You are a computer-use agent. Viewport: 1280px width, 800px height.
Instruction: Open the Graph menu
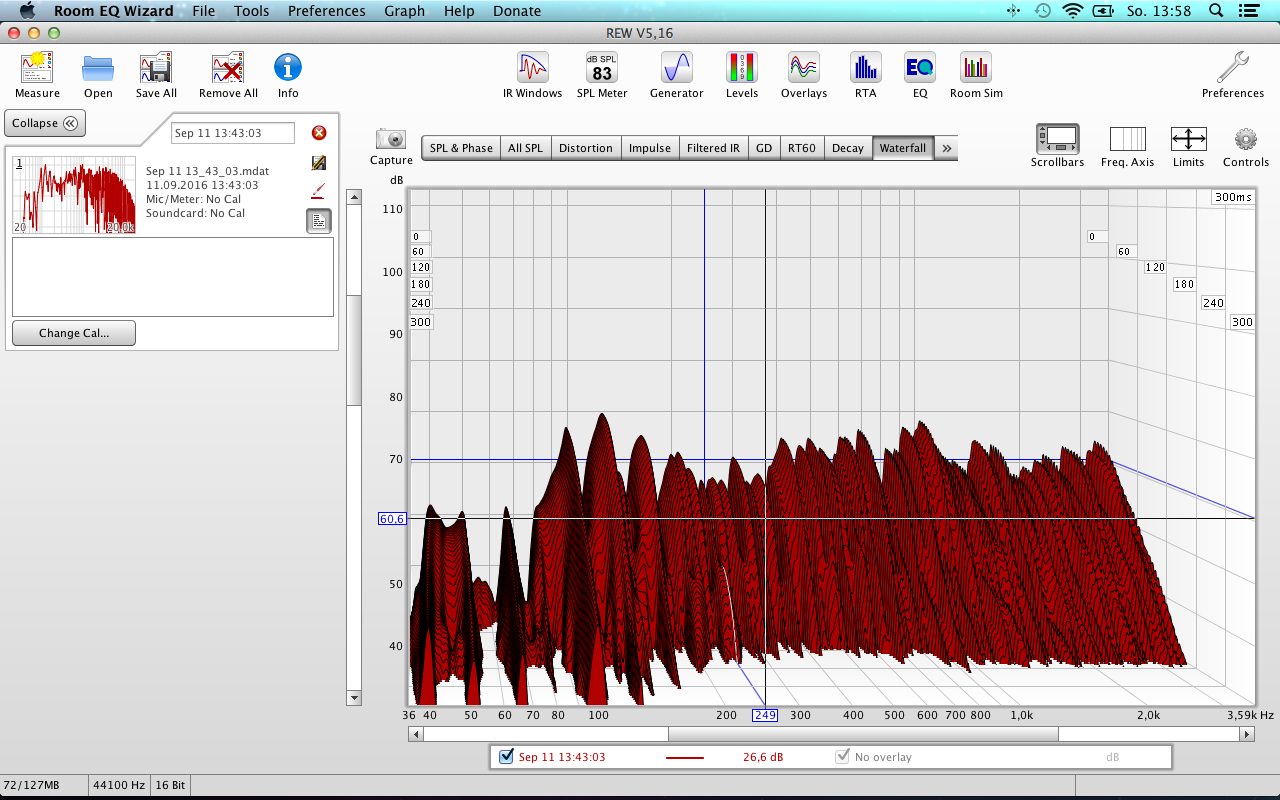[404, 11]
